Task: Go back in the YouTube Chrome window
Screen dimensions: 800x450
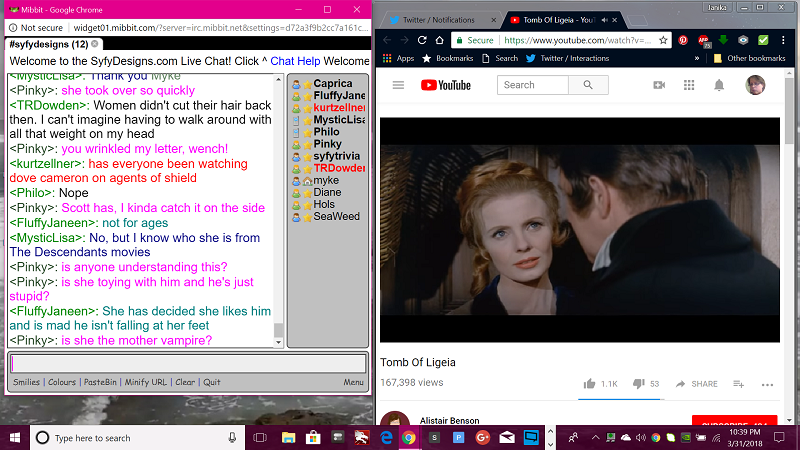Action: [x=387, y=40]
